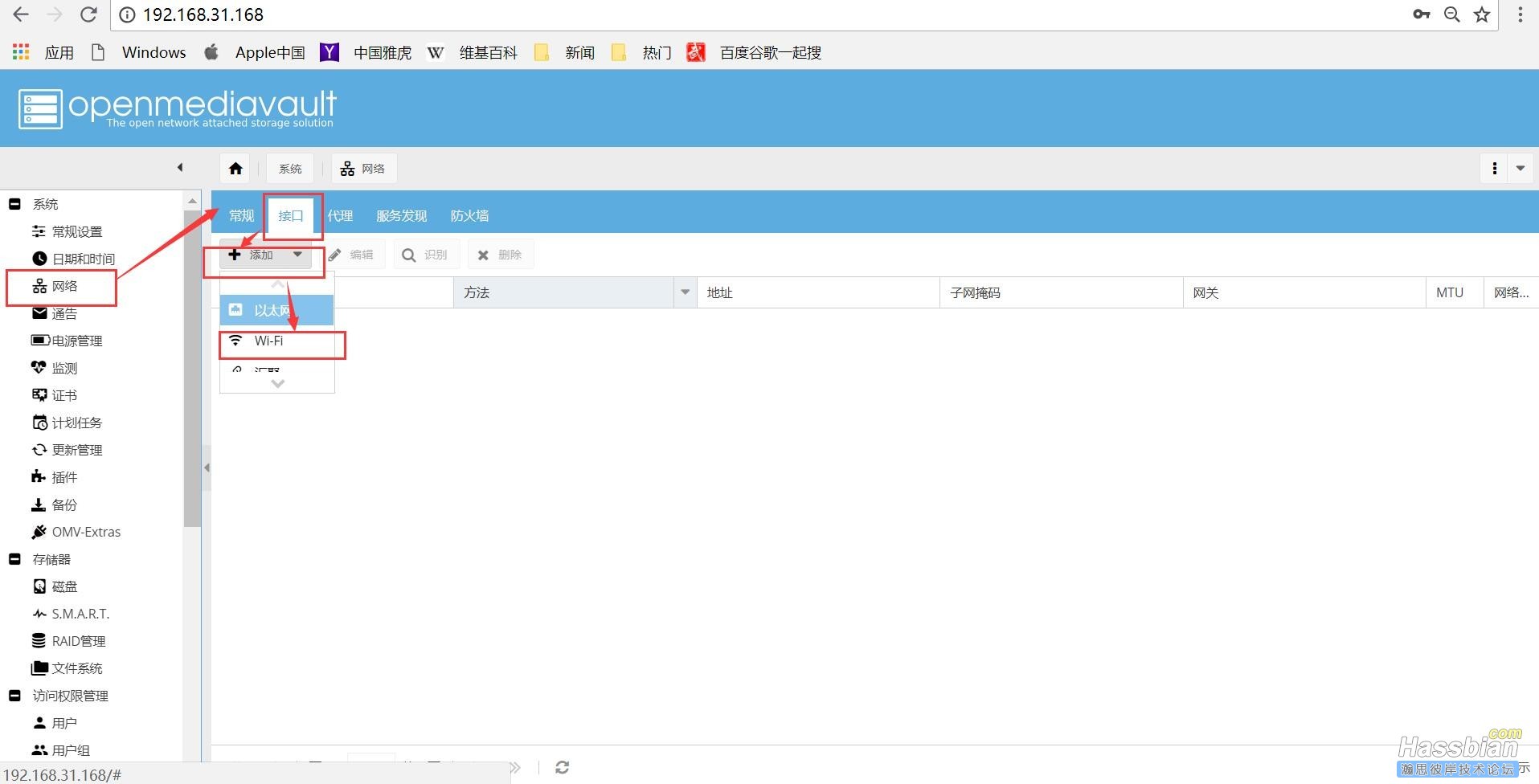The image size is (1539, 784).
Task: Collapse the sidebar with the left arrow
Action: [180, 168]
